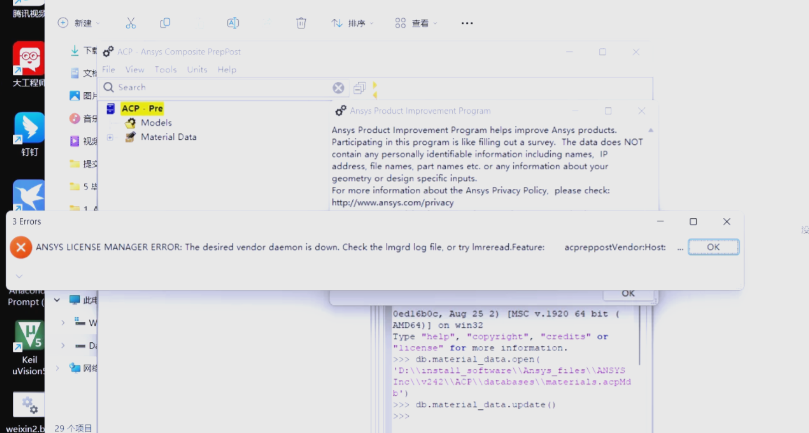This screenshot has height=433, width=809.
Task: Open the Sort (排序) dropdown in Explorer
Action: [352, 23]
